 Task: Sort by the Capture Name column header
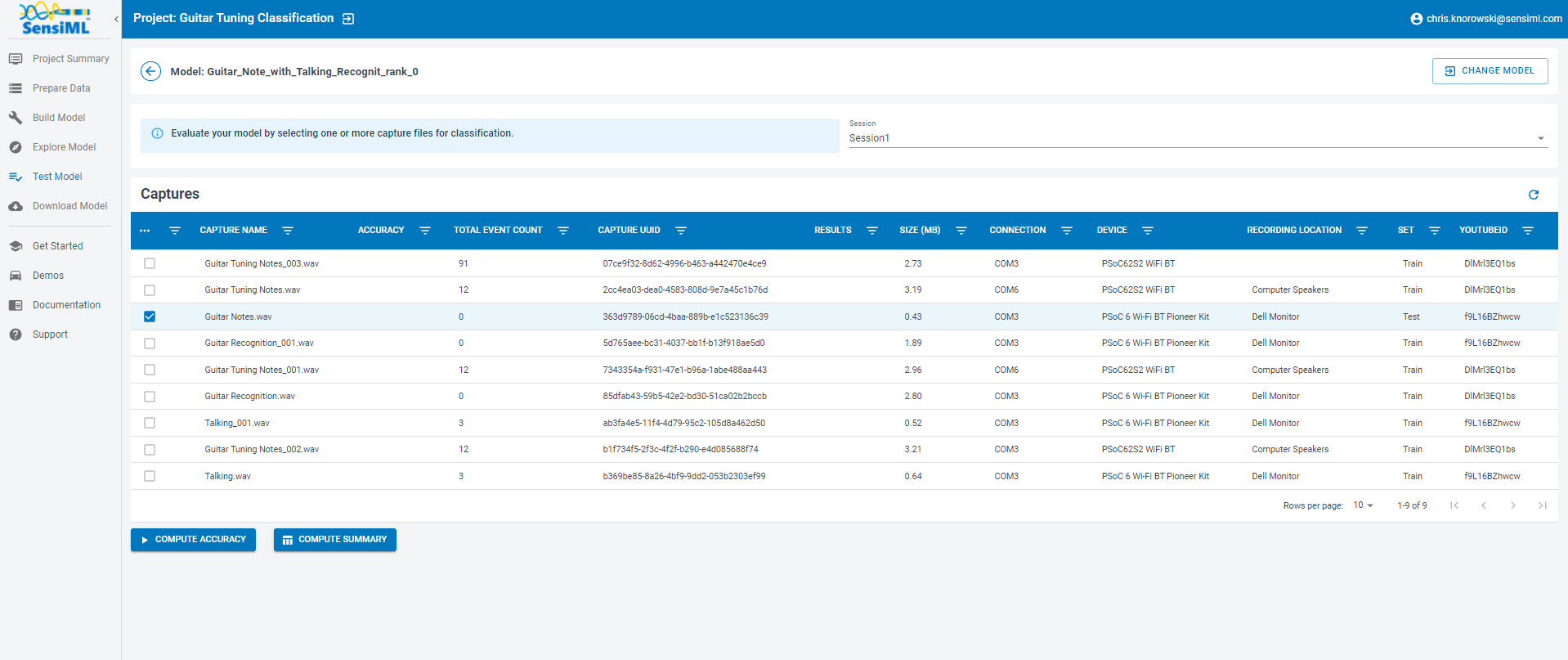234,231
